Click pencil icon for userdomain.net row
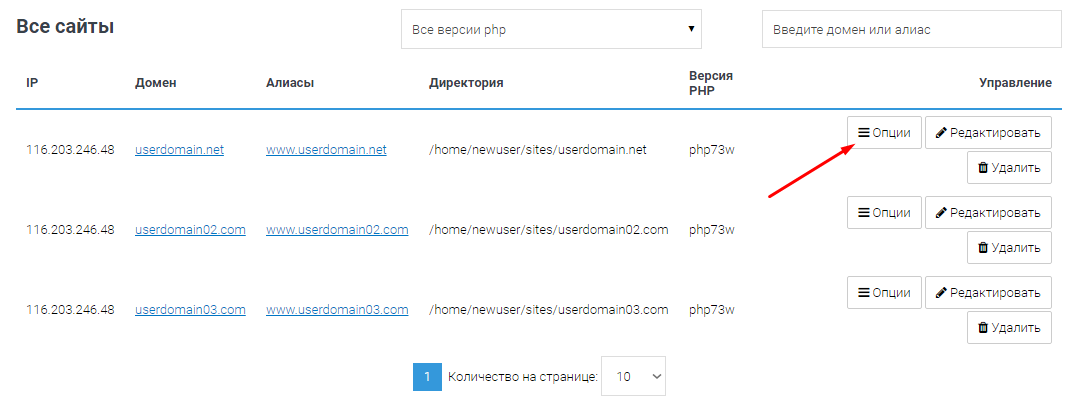1084x406 pixels. [x=941, y=133]
